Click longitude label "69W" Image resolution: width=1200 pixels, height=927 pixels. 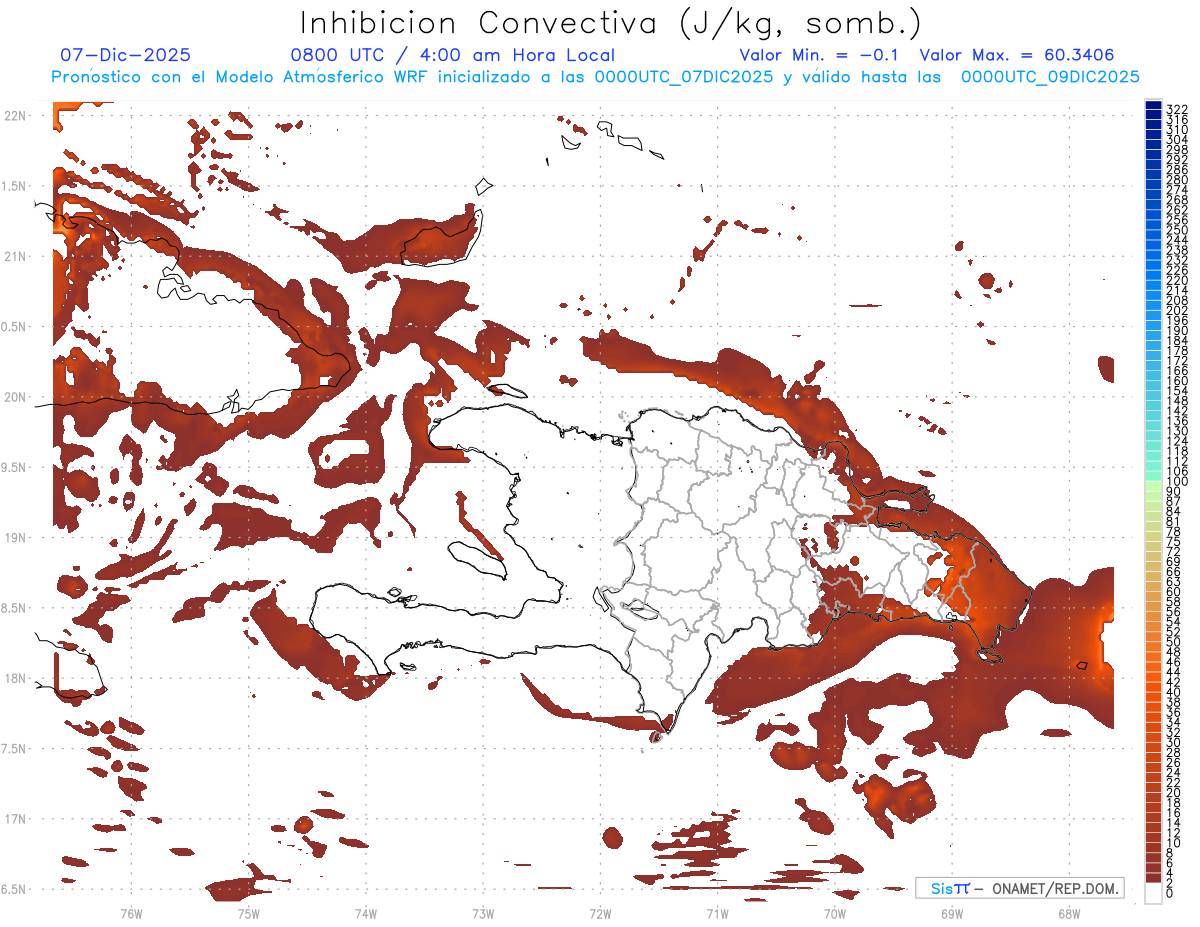(x=952, y=913)
